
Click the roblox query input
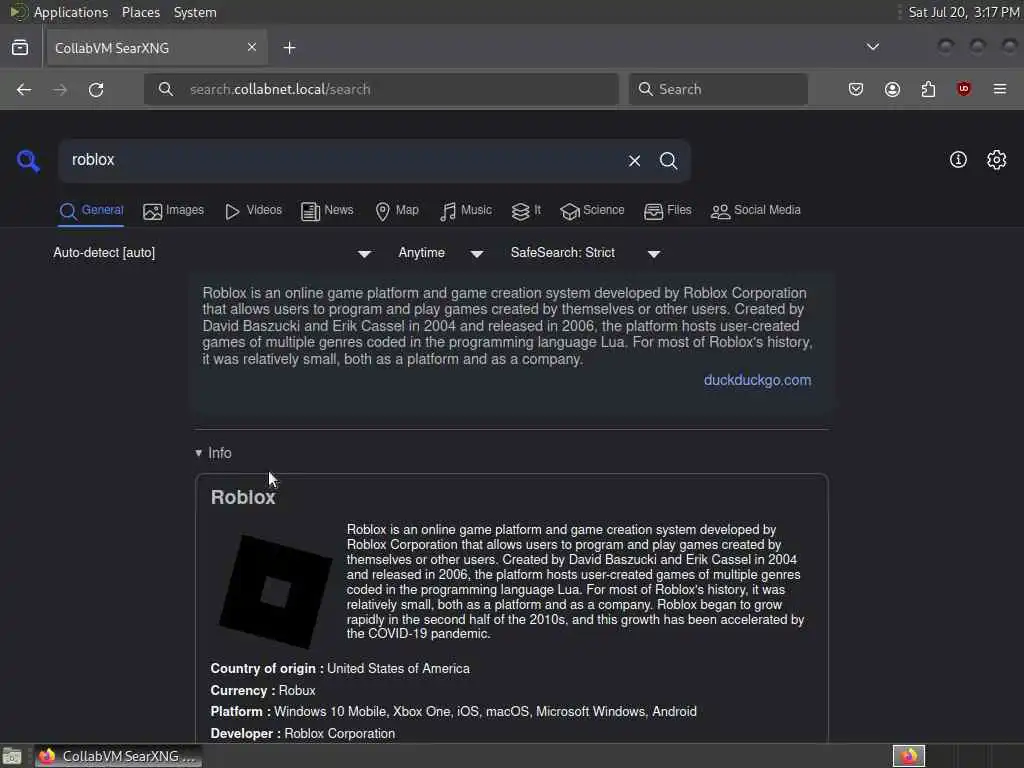point(340,160)
